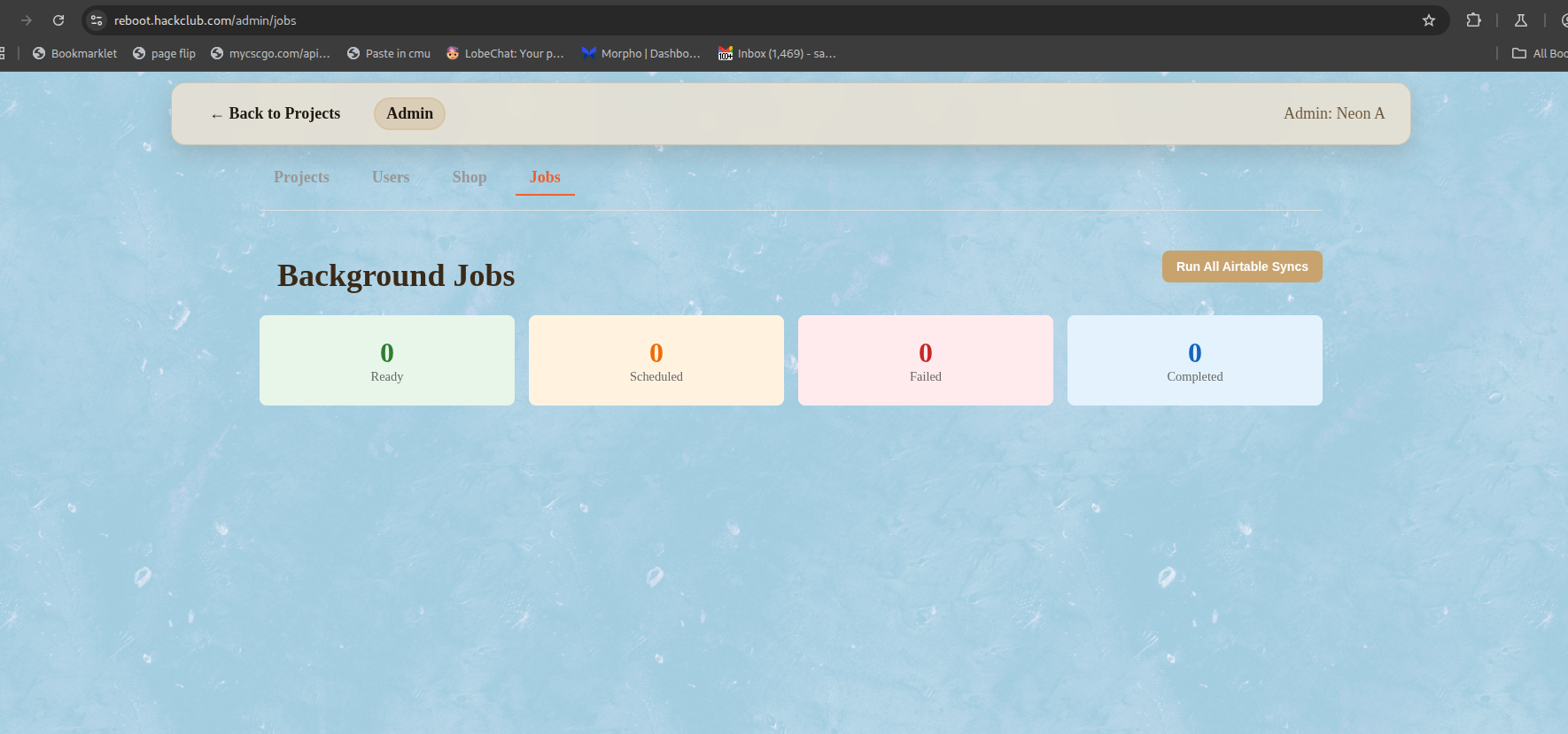
Task: Select the Failed jobs card
Action: (925, 360)
